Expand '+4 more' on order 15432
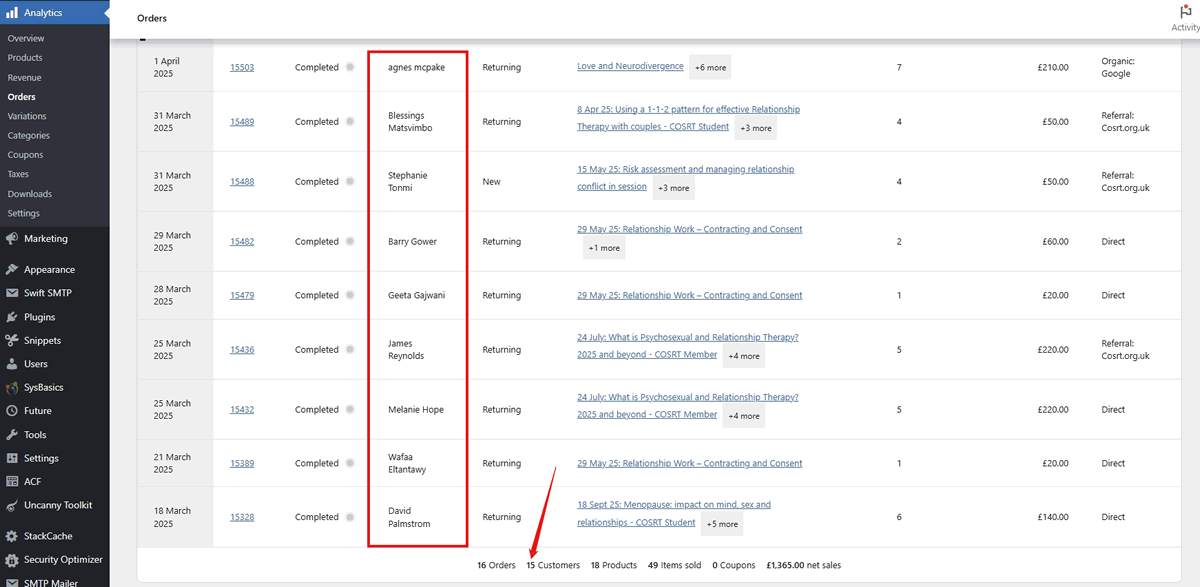This screenshot has width=1200, height=587. coord(743,416)
